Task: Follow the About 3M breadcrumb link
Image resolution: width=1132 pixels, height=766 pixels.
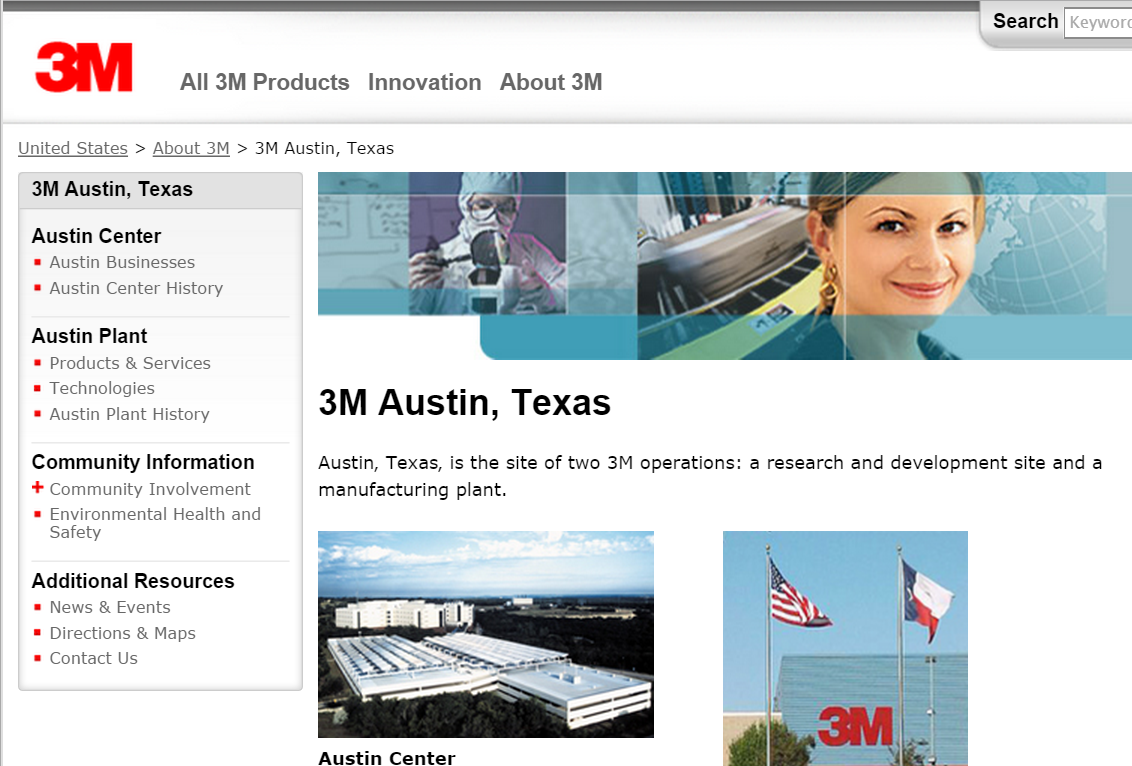Action: (191, 148)
